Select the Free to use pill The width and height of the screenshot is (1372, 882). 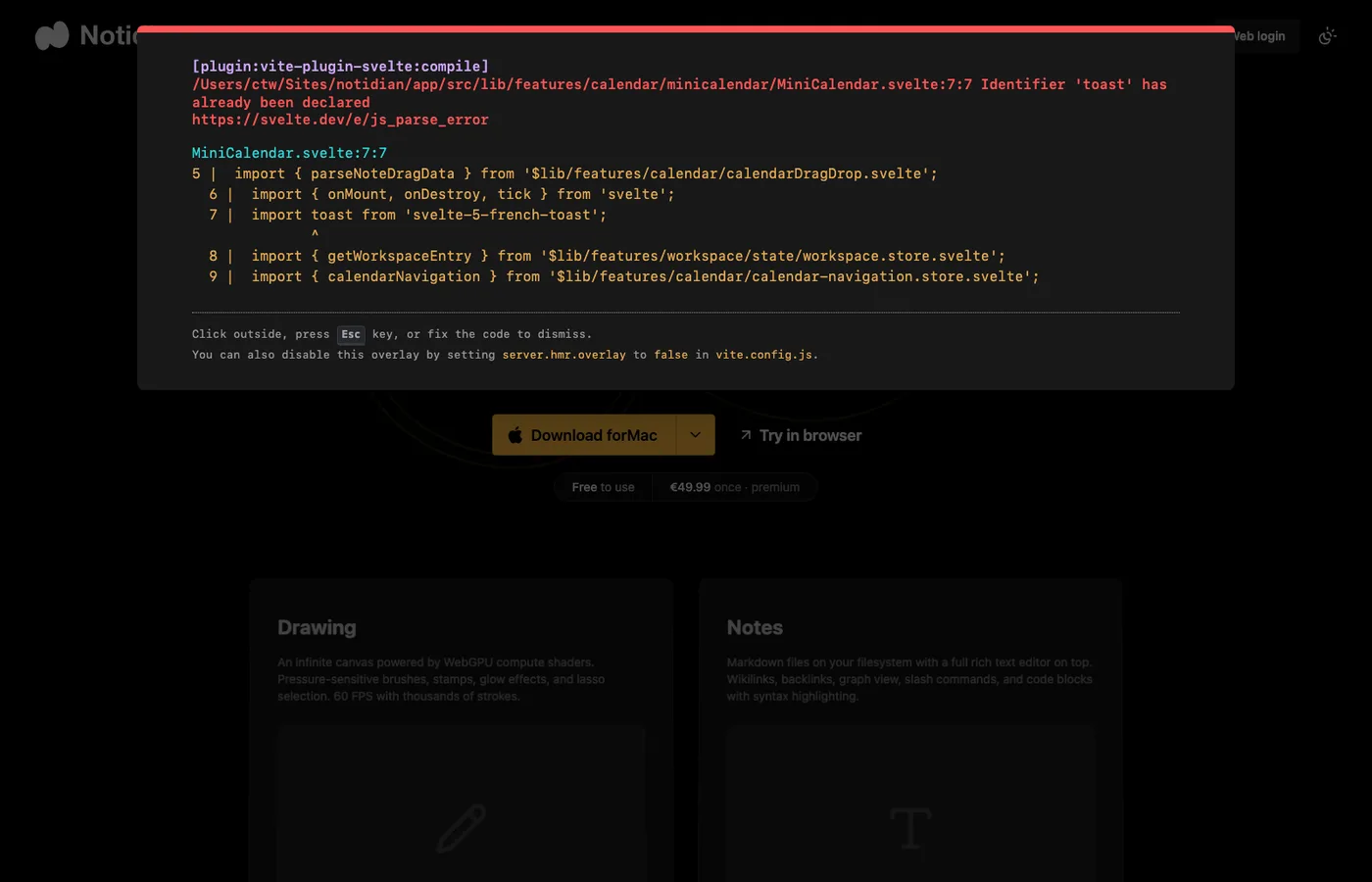tap(603, 487)
